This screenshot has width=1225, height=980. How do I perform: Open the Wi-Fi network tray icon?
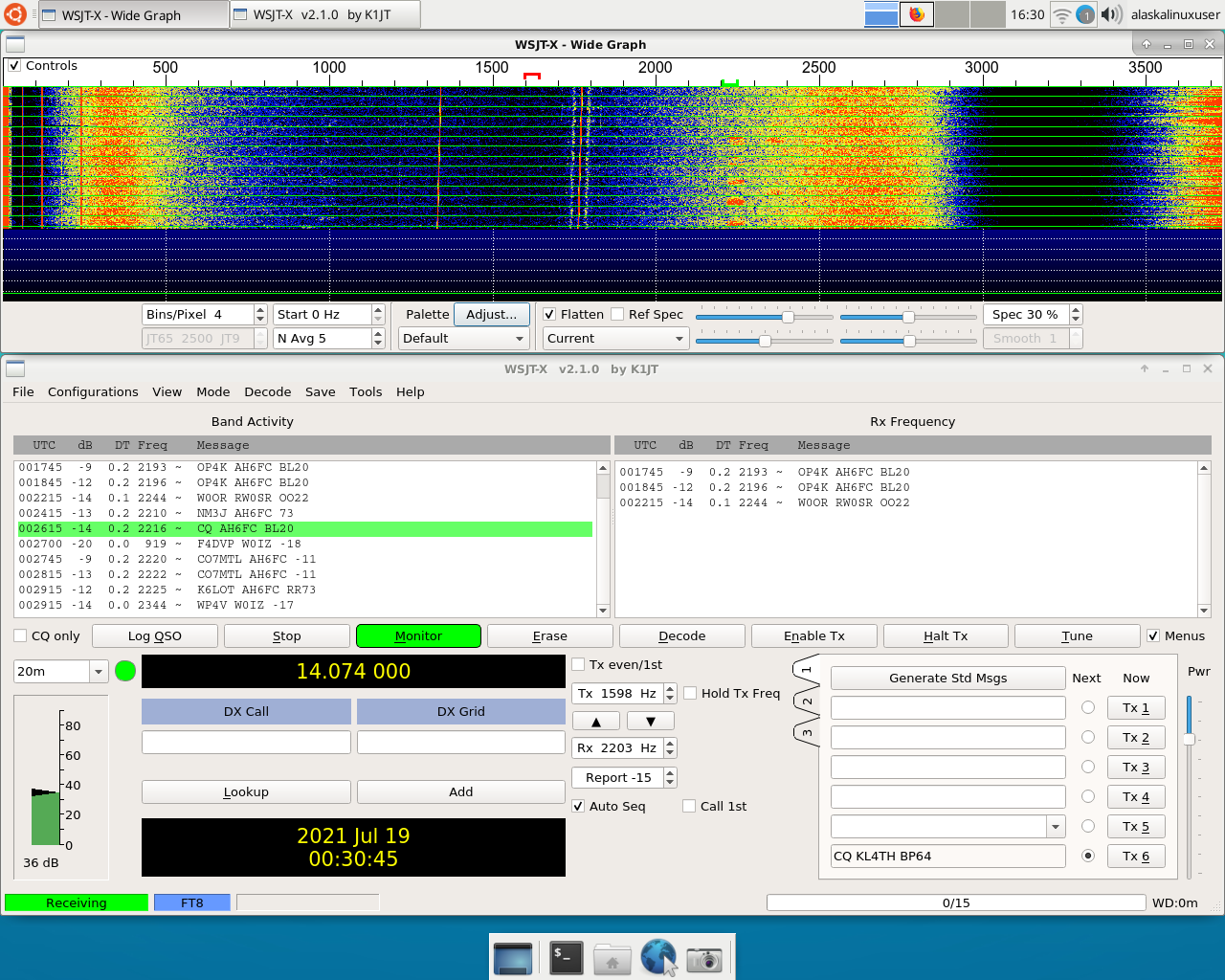1061,14
